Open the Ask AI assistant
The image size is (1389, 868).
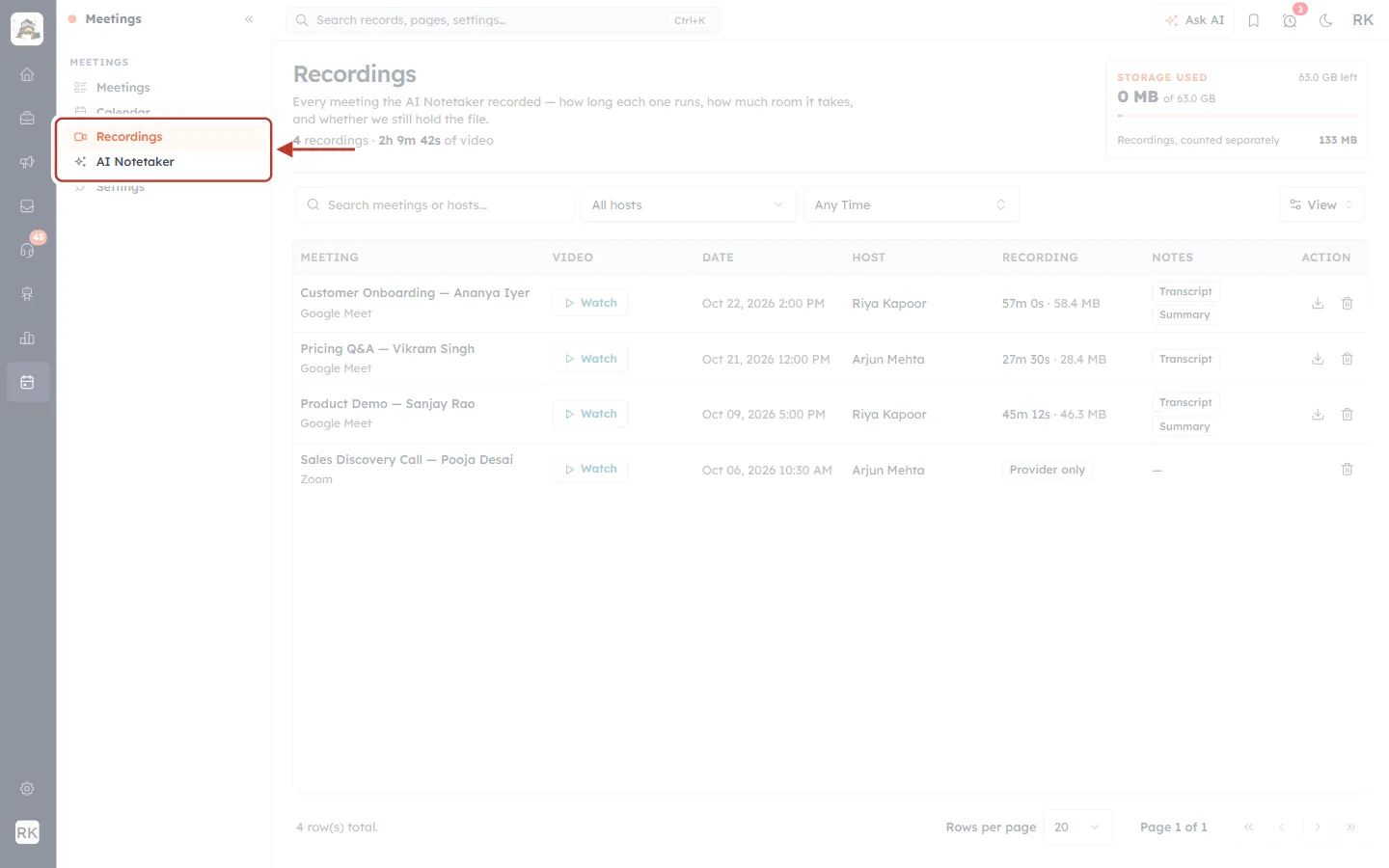(x=1194, y=20)
